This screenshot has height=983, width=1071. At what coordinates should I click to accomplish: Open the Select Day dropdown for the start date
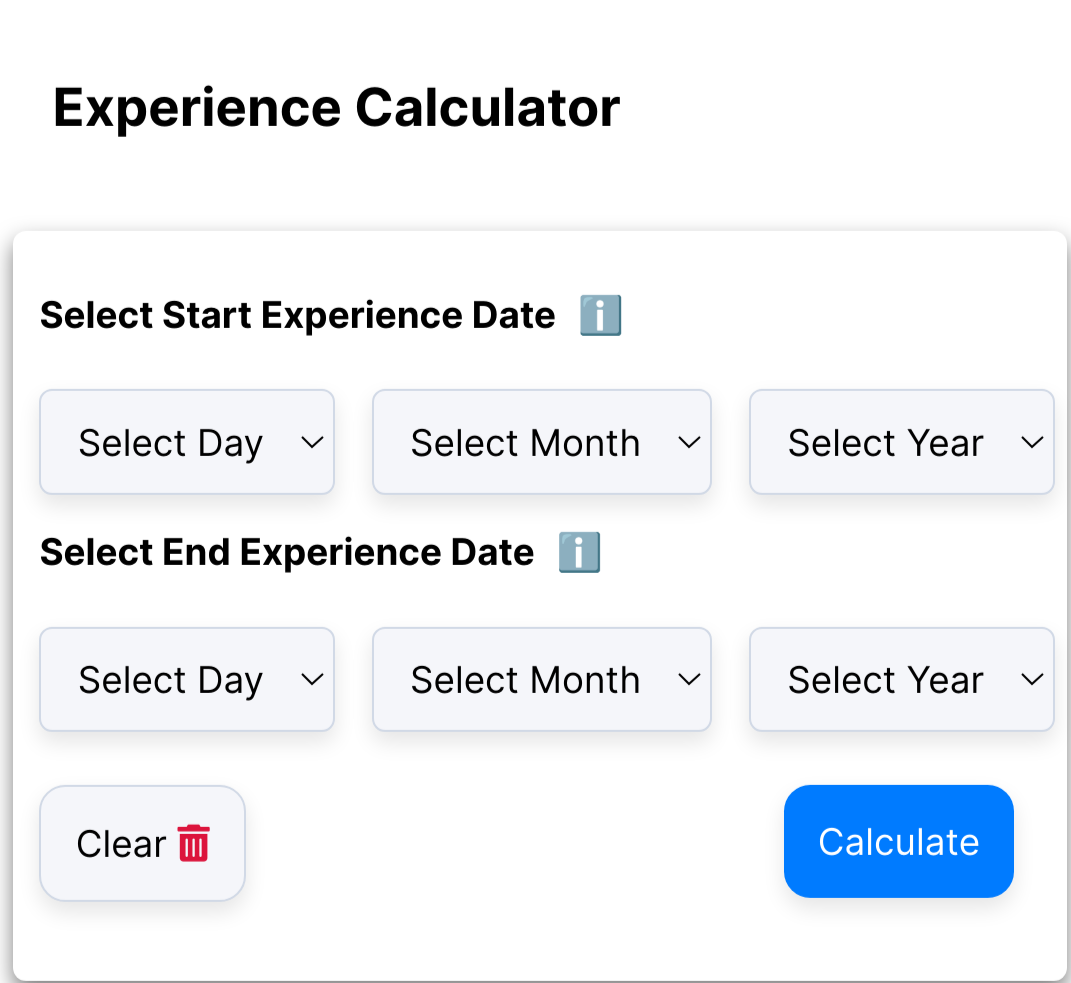pyautogui.click(x=186, y=442)
